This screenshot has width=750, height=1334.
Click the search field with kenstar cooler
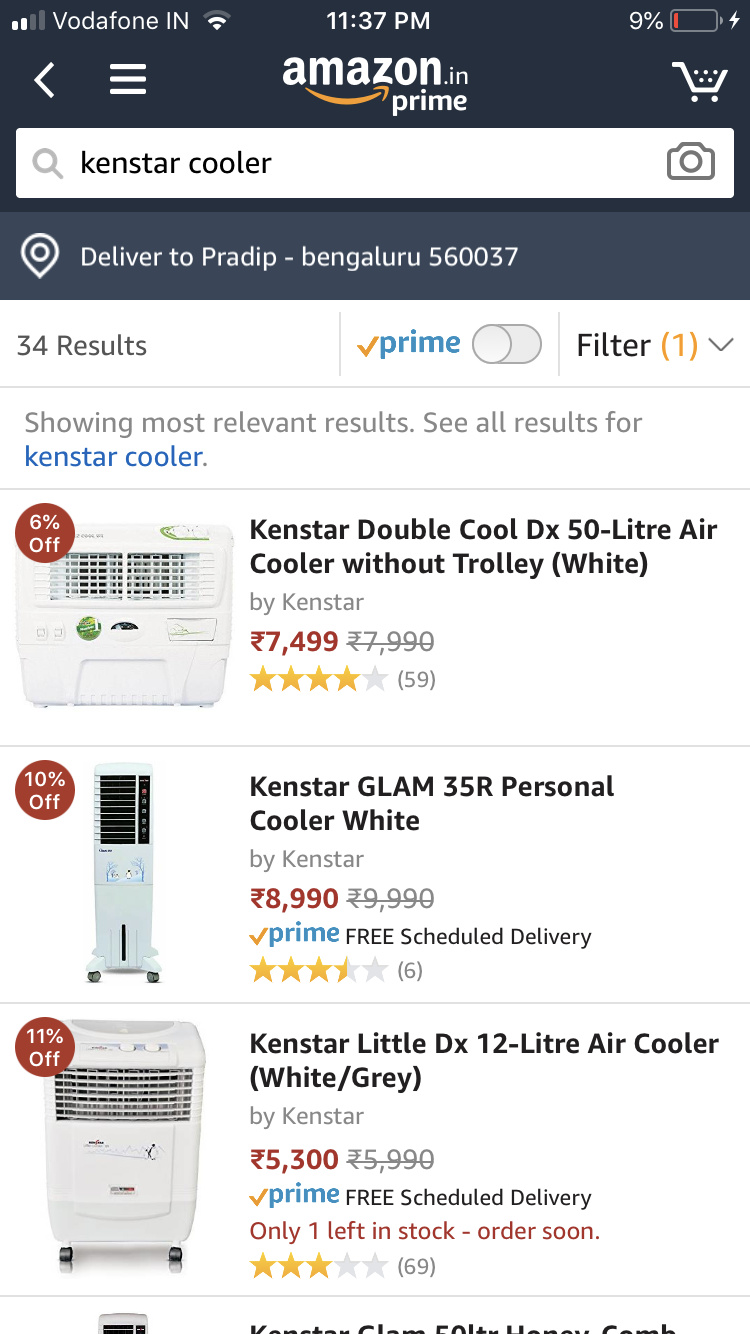360,163
